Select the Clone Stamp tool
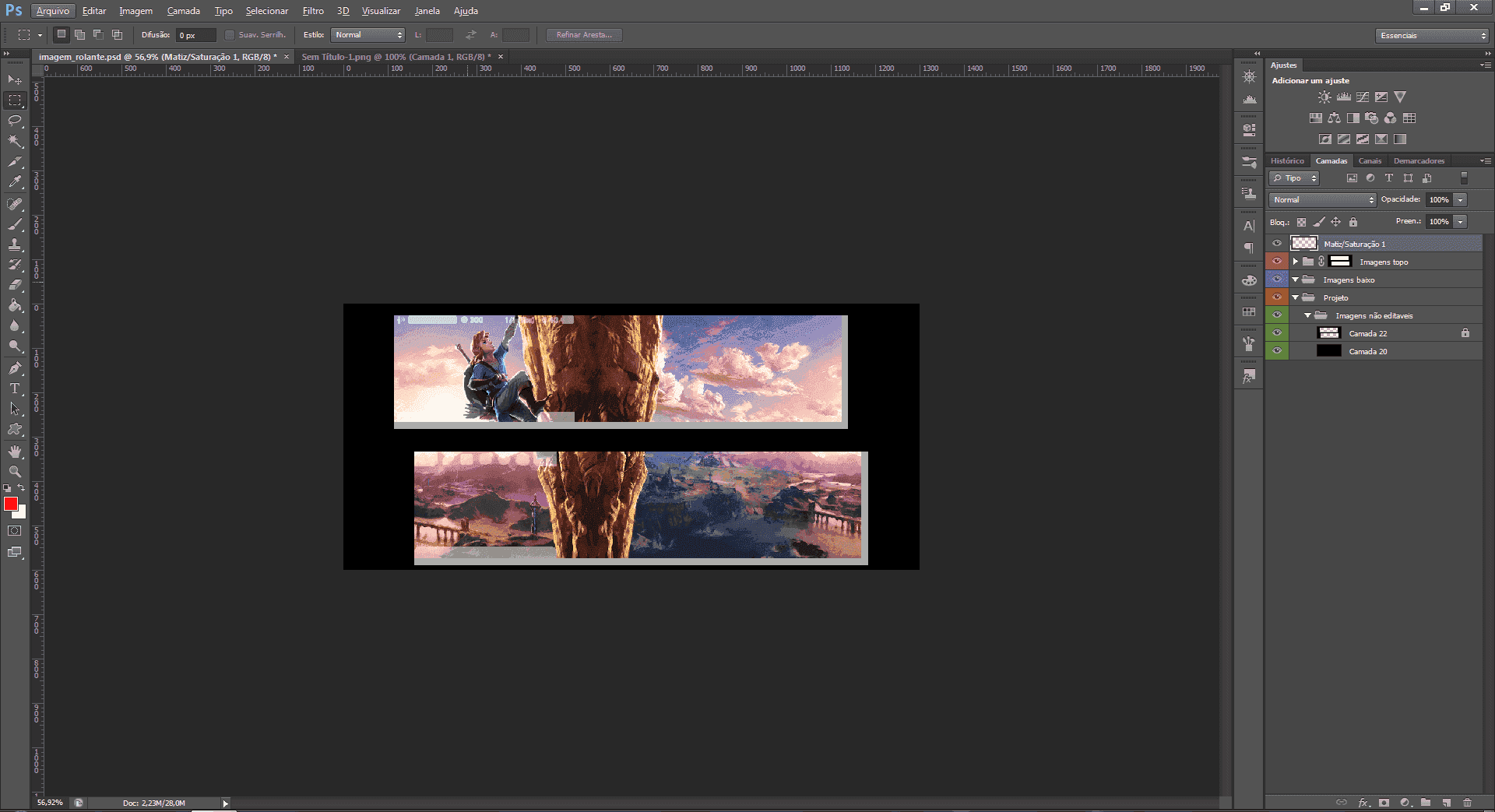The height and width of the screenshot is (812, 1495). [x=15, y=244]
